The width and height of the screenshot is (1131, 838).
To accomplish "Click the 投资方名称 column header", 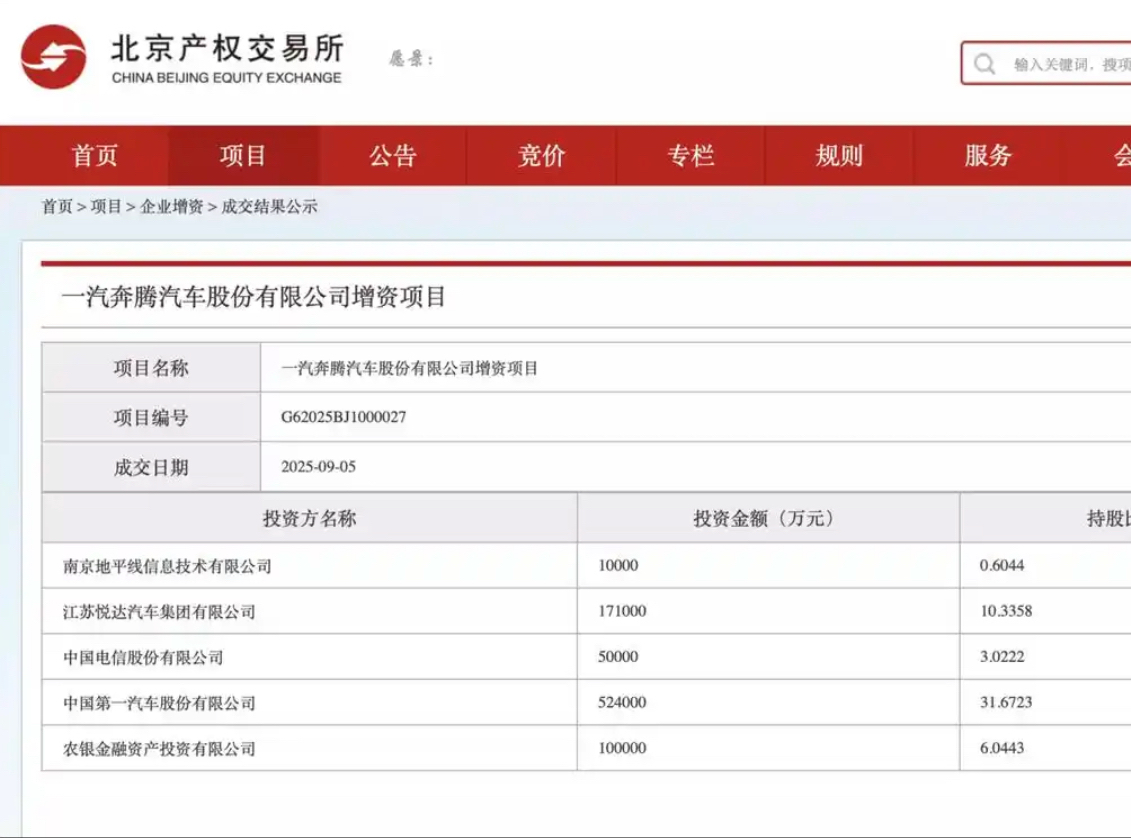I will point(309,518).
